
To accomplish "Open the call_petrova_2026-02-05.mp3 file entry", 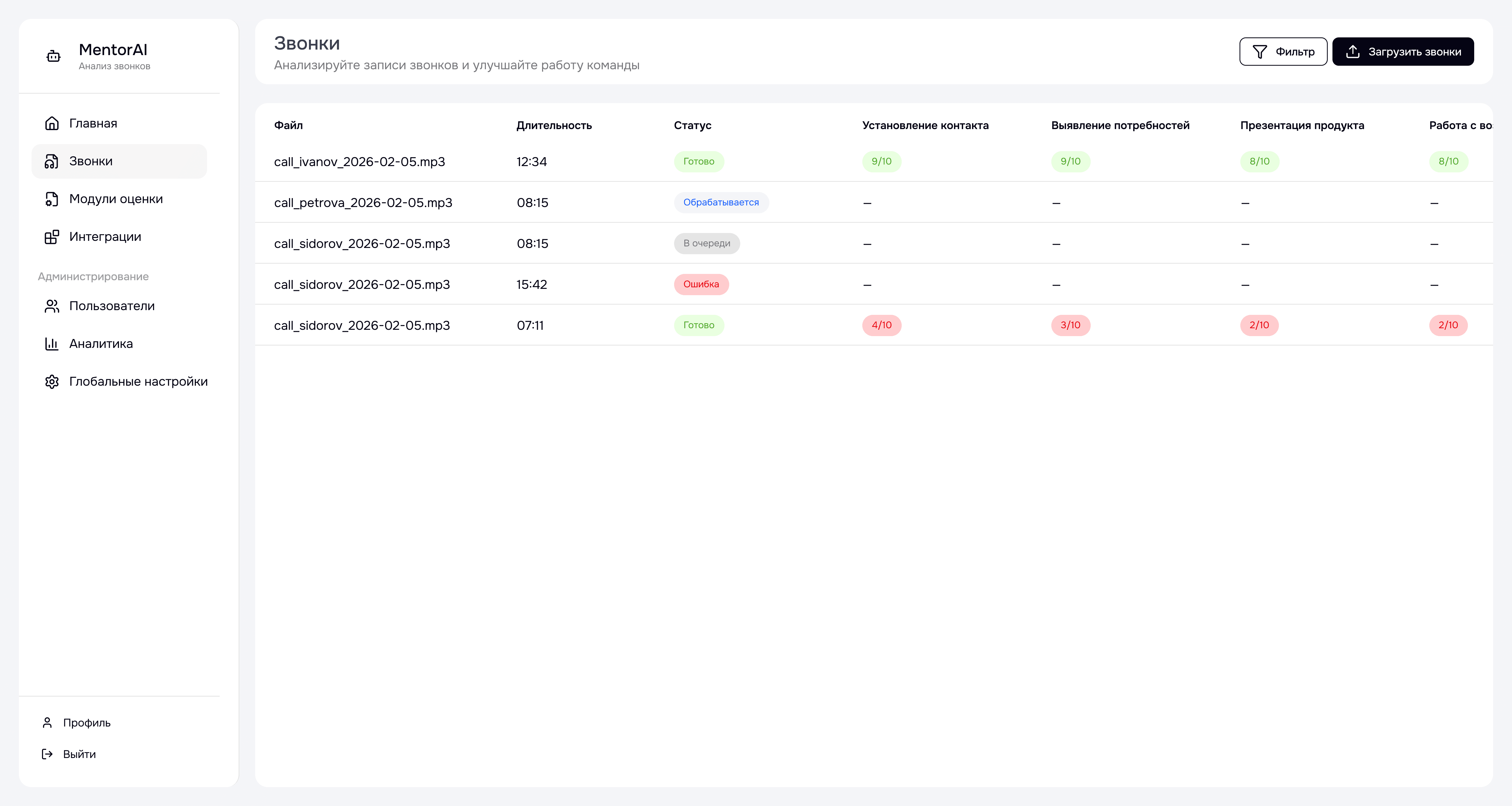I will (x=363, y=202).
